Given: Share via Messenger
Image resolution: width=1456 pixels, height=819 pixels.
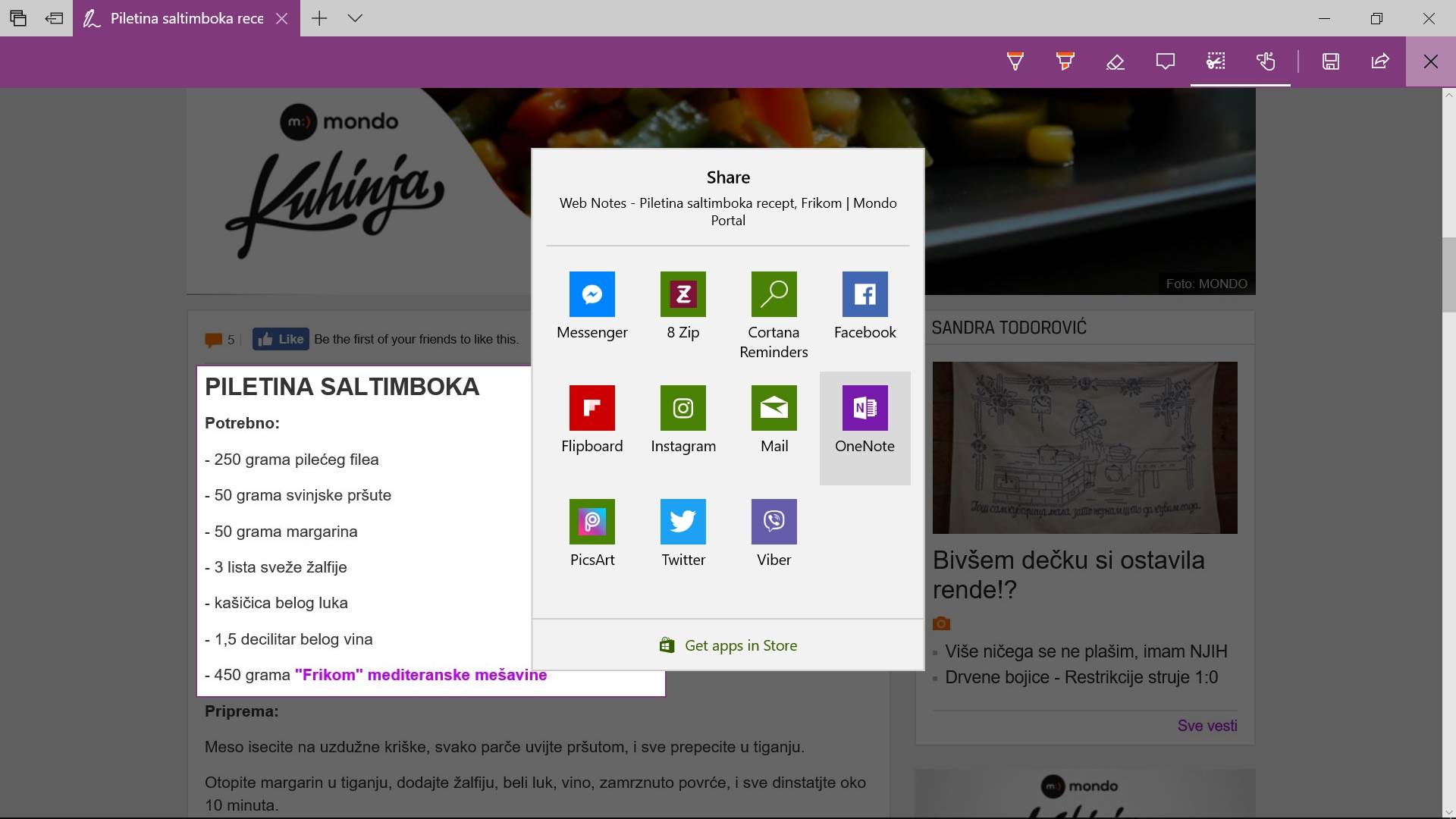Looking at the screenshot, I should 592,294.
